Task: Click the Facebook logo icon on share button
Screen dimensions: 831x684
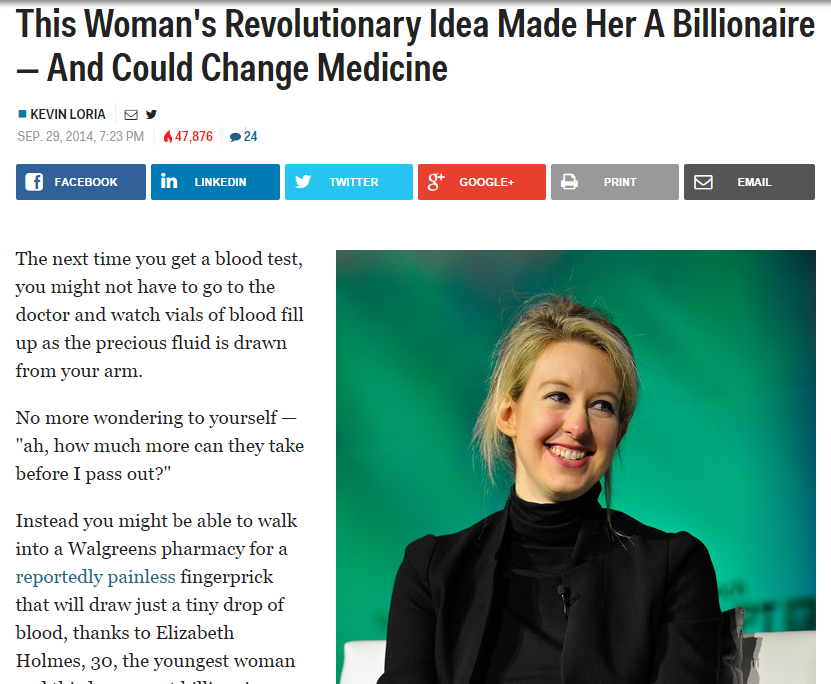Action: 34,182
